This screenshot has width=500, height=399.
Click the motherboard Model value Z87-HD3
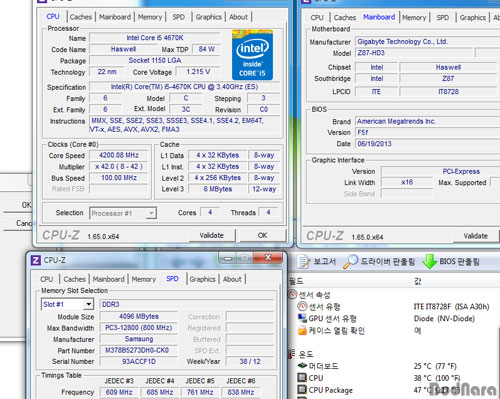click(x=414, y=53)
